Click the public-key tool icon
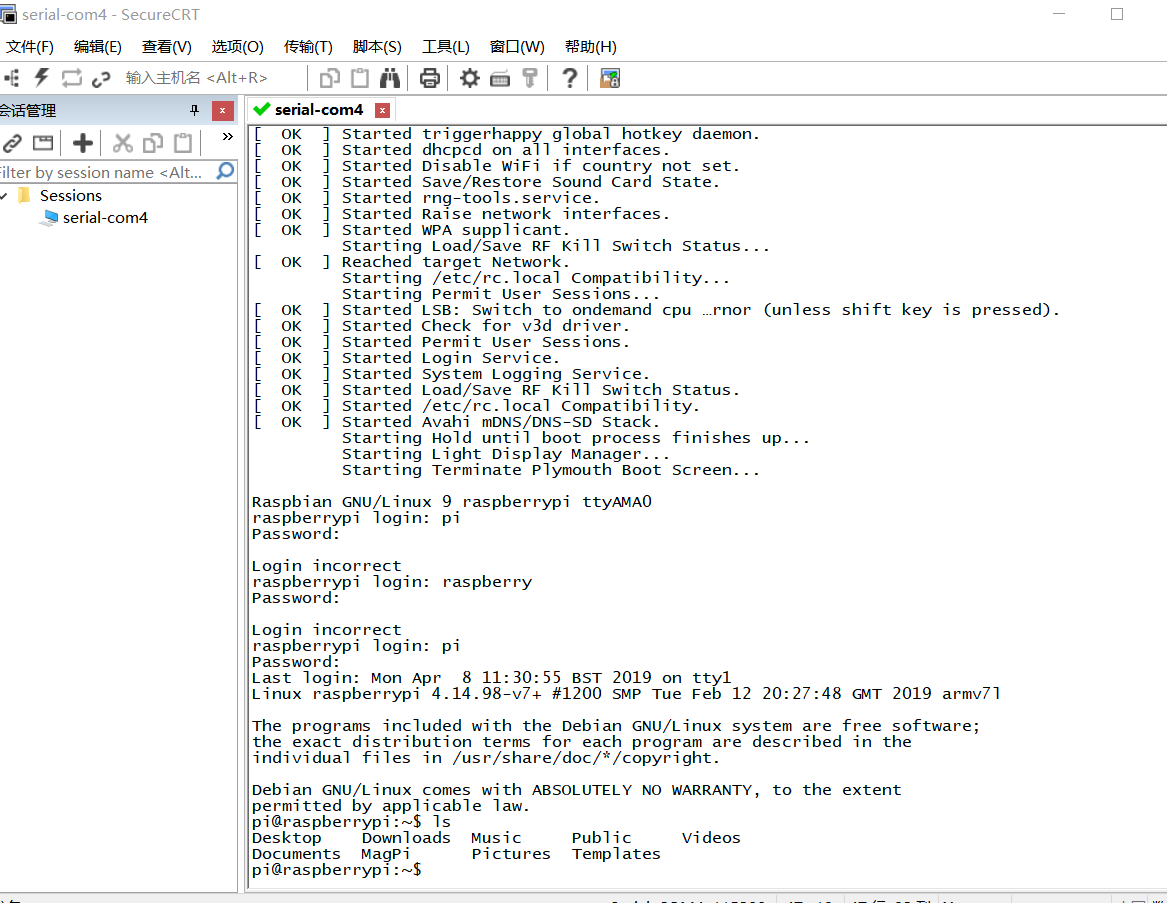 coord(529,78)
